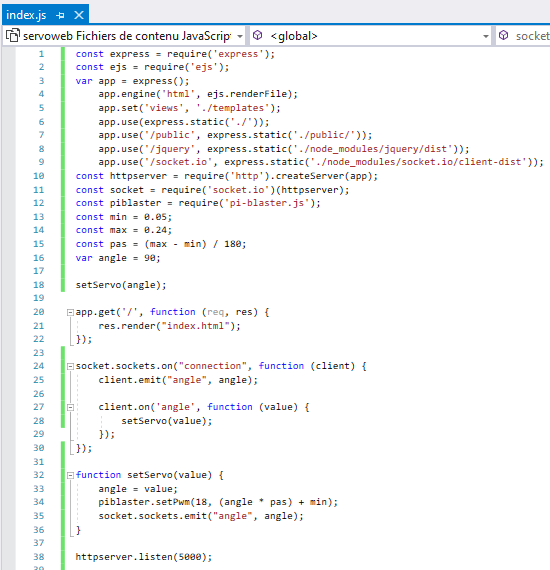Click line number 19 in gutter
Image resolution: width=550 pixels, height=570 pixels.
[x=39, y=298]
